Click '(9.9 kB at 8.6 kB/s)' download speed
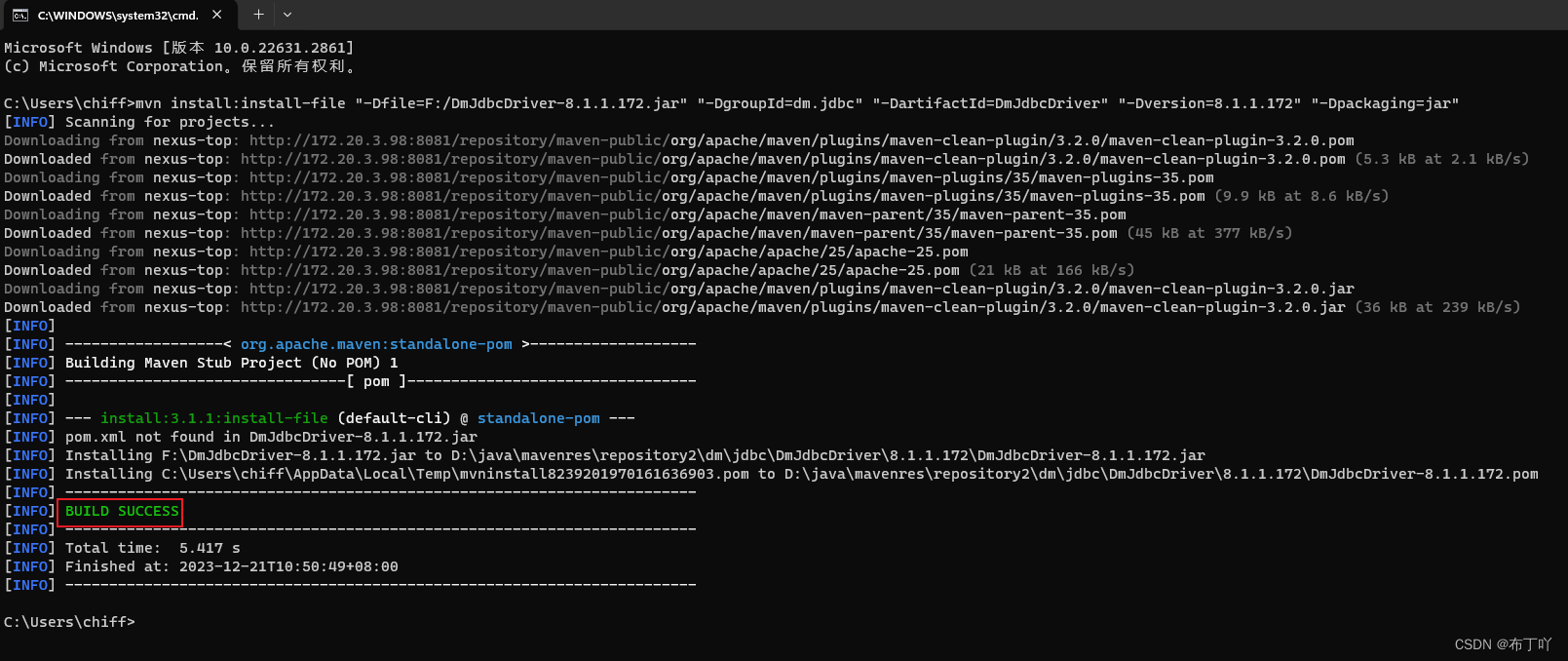 (x=1301, y=196)
